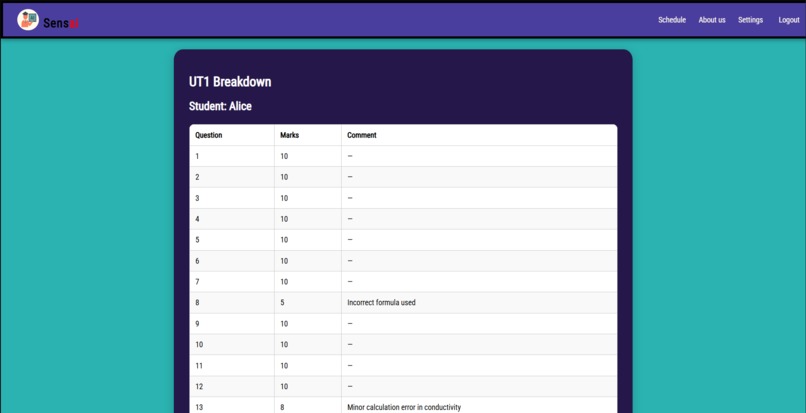
Task: Click question number 1 cell
Action: [x=232, y=156]
